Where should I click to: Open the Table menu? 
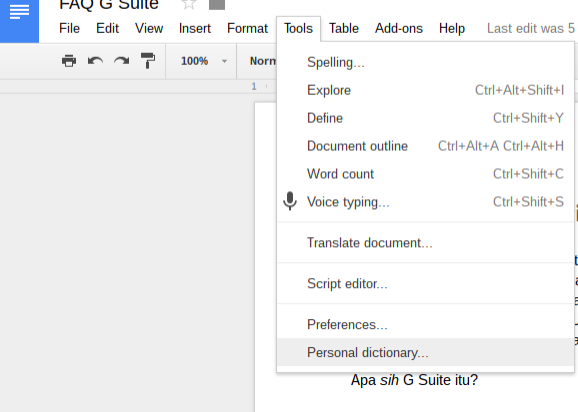344,28
